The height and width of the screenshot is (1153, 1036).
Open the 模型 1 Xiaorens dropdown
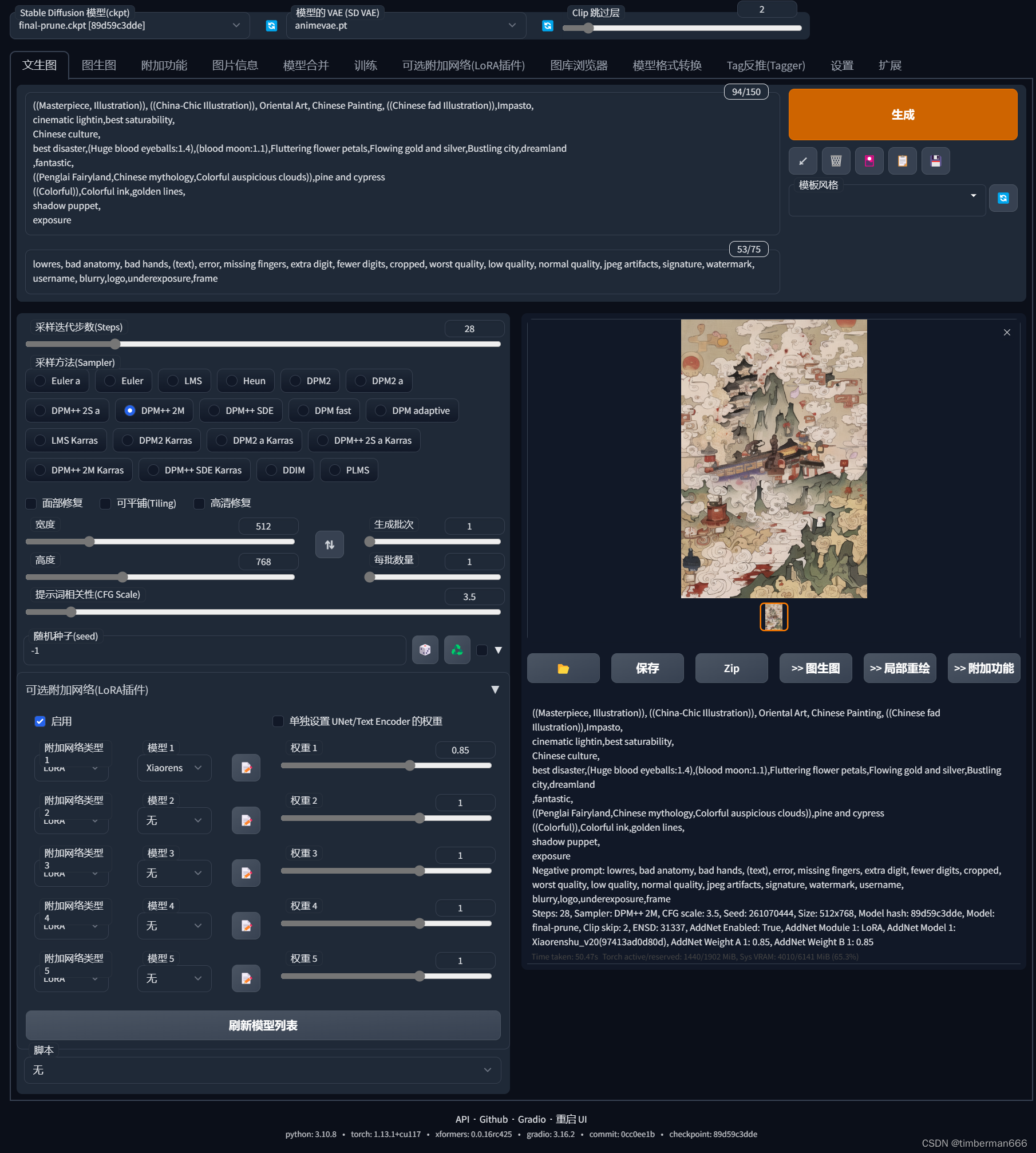coord(175,768)
